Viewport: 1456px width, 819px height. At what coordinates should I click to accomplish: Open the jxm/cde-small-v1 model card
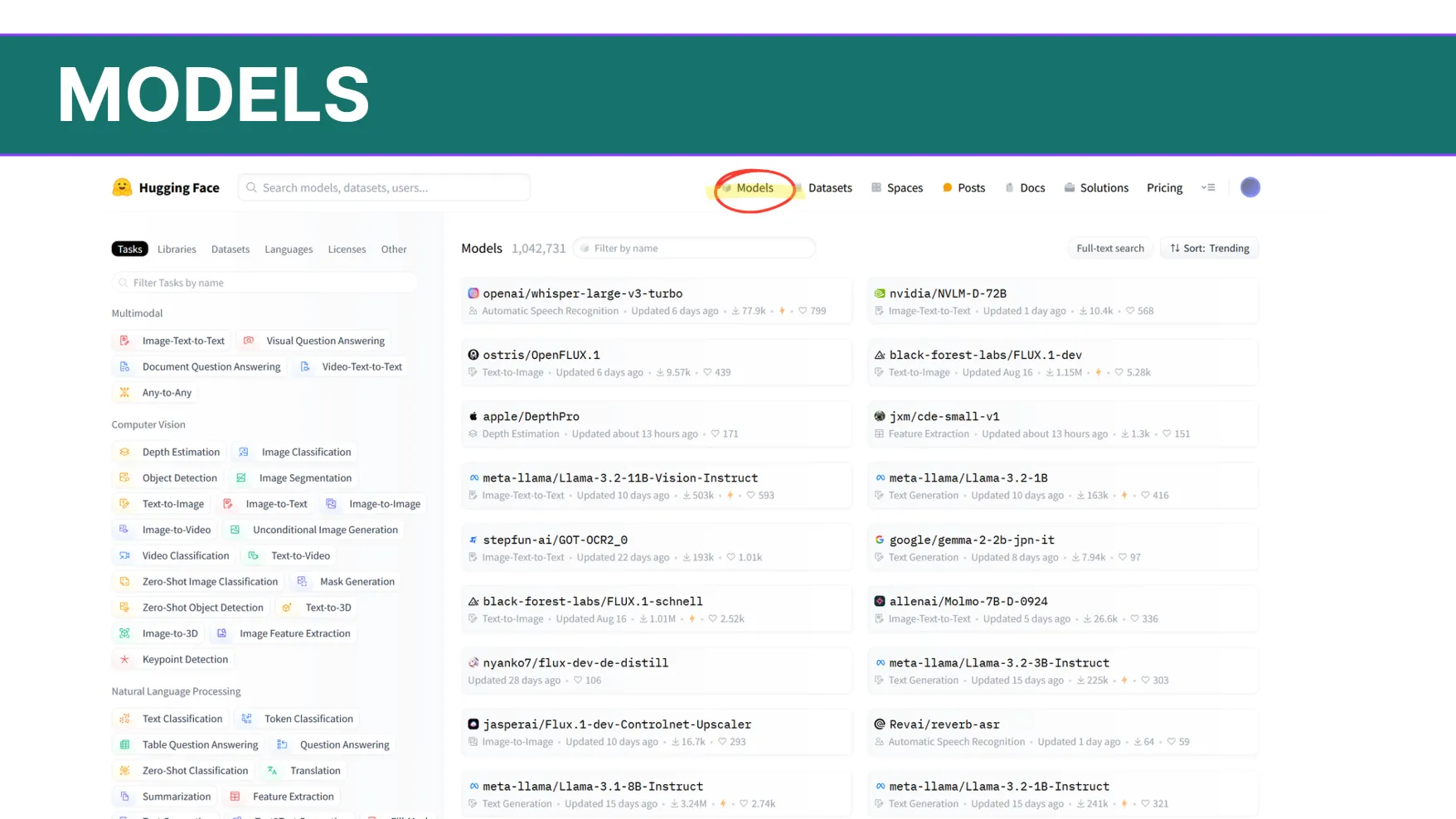pyautogui.click(x=1063, y=424)
